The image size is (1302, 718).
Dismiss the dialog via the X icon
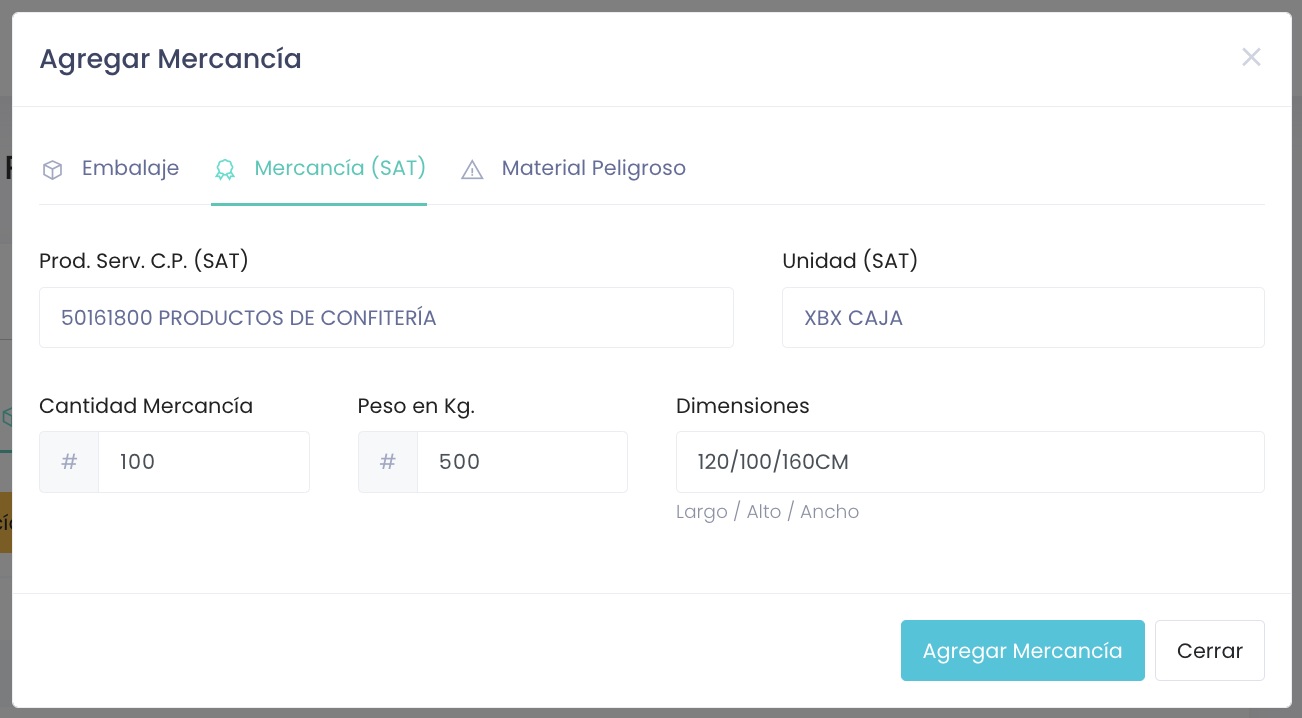(1251, 57)
